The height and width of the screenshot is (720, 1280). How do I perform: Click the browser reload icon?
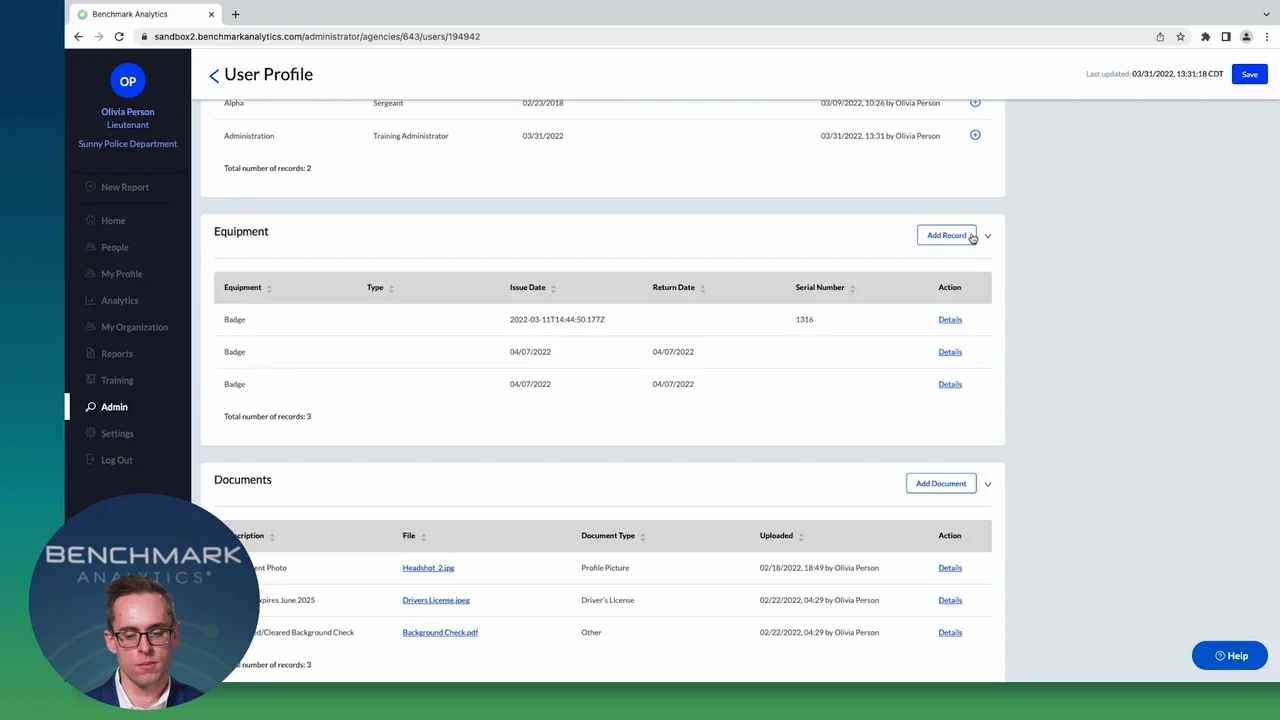click(x=119, y=37)
